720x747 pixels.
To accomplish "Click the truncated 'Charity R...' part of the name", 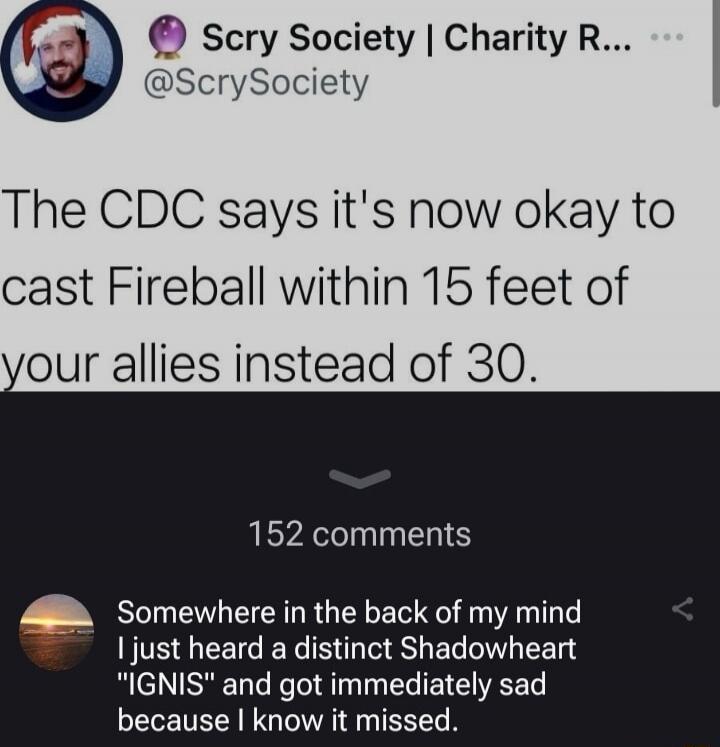I will pos(538,38).
